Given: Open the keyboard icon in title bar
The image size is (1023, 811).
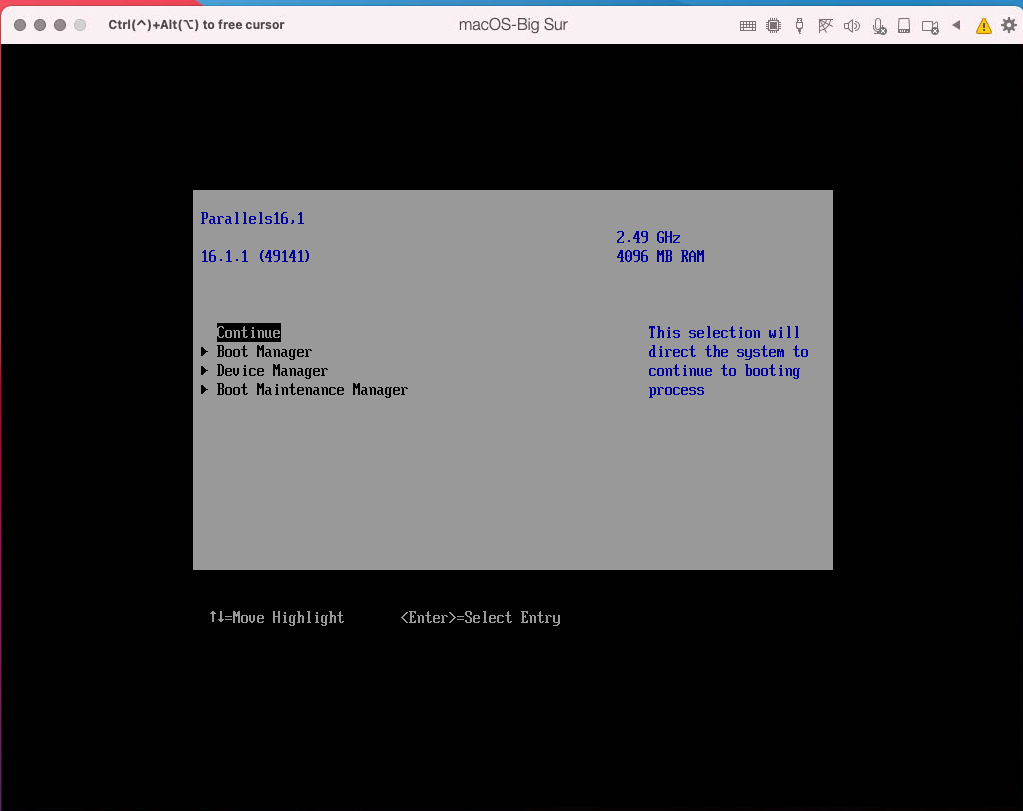Looking at the screenshot, I should 748,26.
